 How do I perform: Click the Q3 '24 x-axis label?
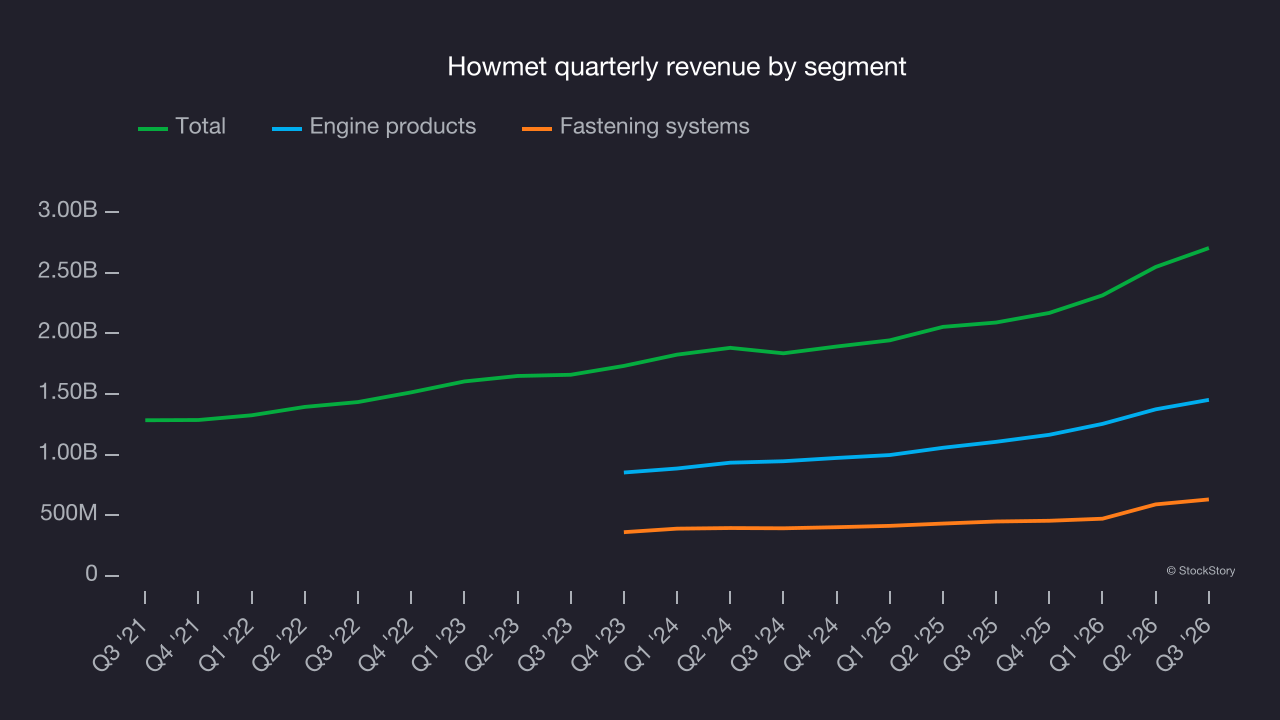758,647
